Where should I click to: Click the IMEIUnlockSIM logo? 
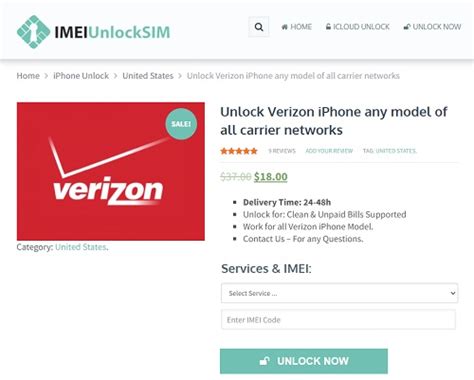click(93, 32)
